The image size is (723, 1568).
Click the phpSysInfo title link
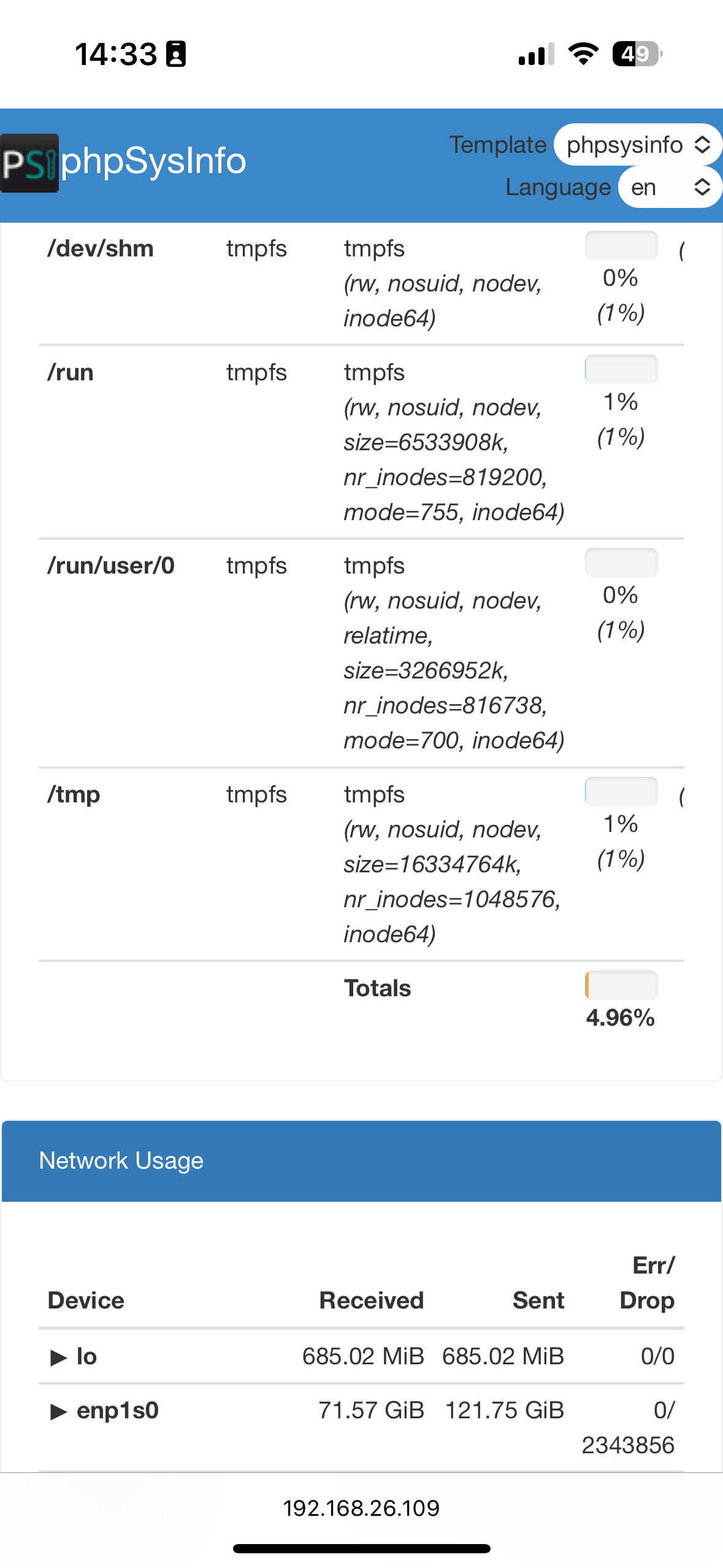click(x=153, y=161)
